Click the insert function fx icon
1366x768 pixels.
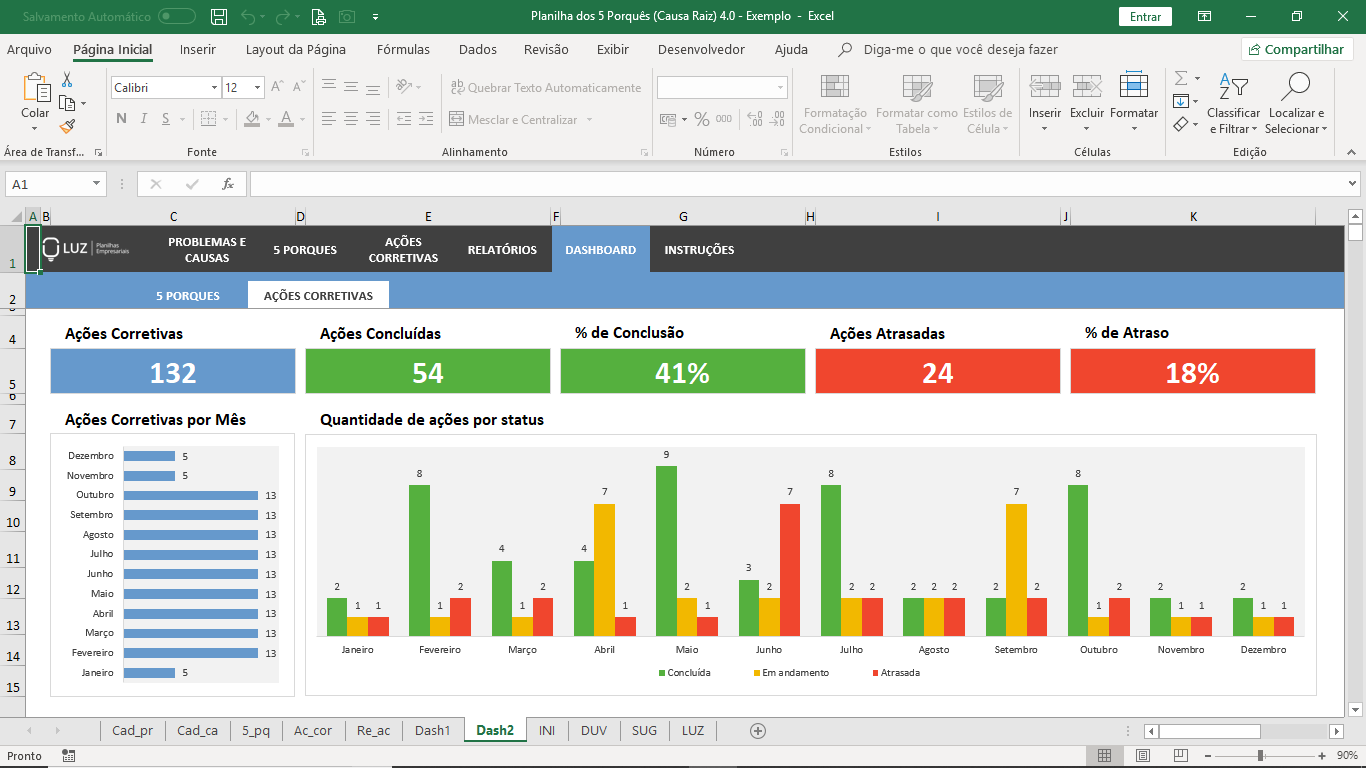coord(228,184)
